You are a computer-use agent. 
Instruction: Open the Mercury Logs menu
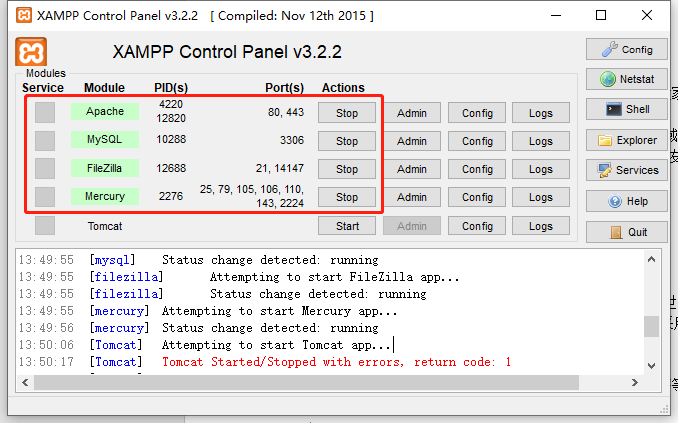[541, 197]
